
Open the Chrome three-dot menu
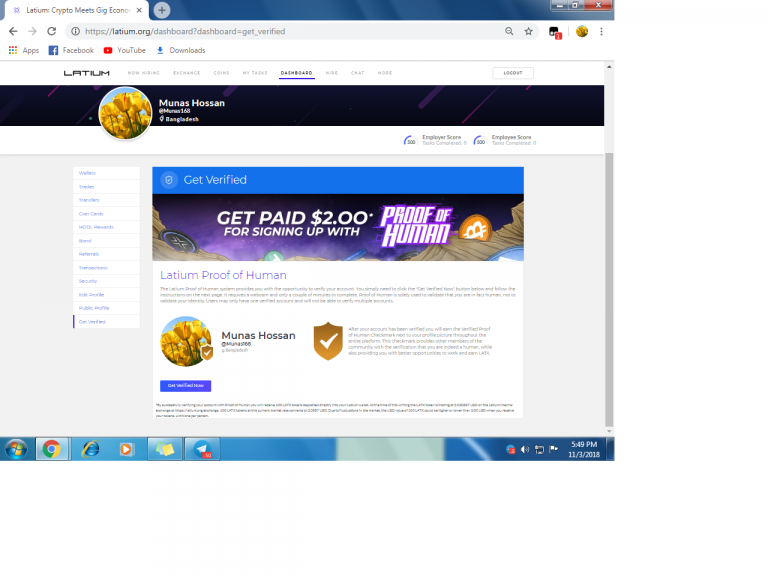point(601,31)
